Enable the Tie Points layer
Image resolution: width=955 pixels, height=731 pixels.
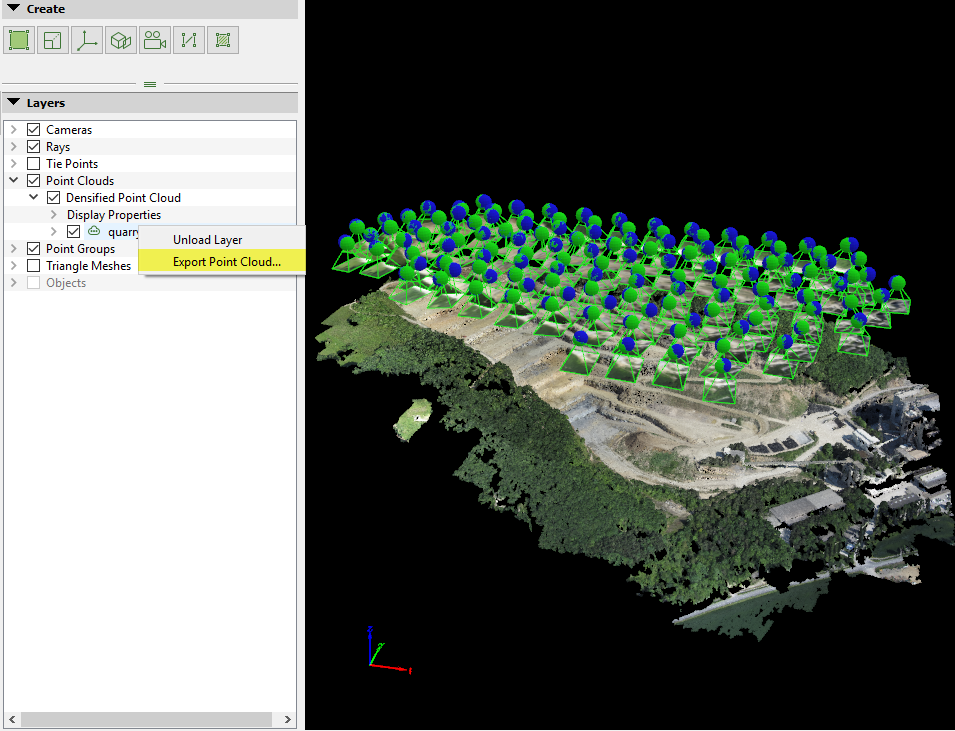pyautogui.click(x=34, y=163)
